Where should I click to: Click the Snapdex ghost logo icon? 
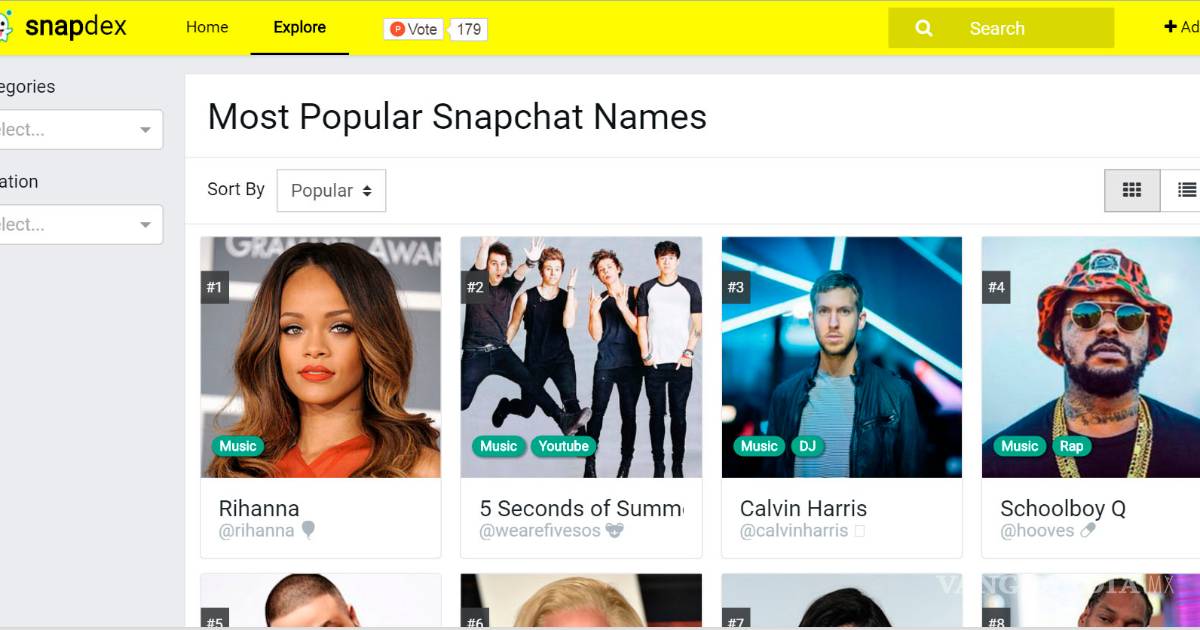(5, 27)
